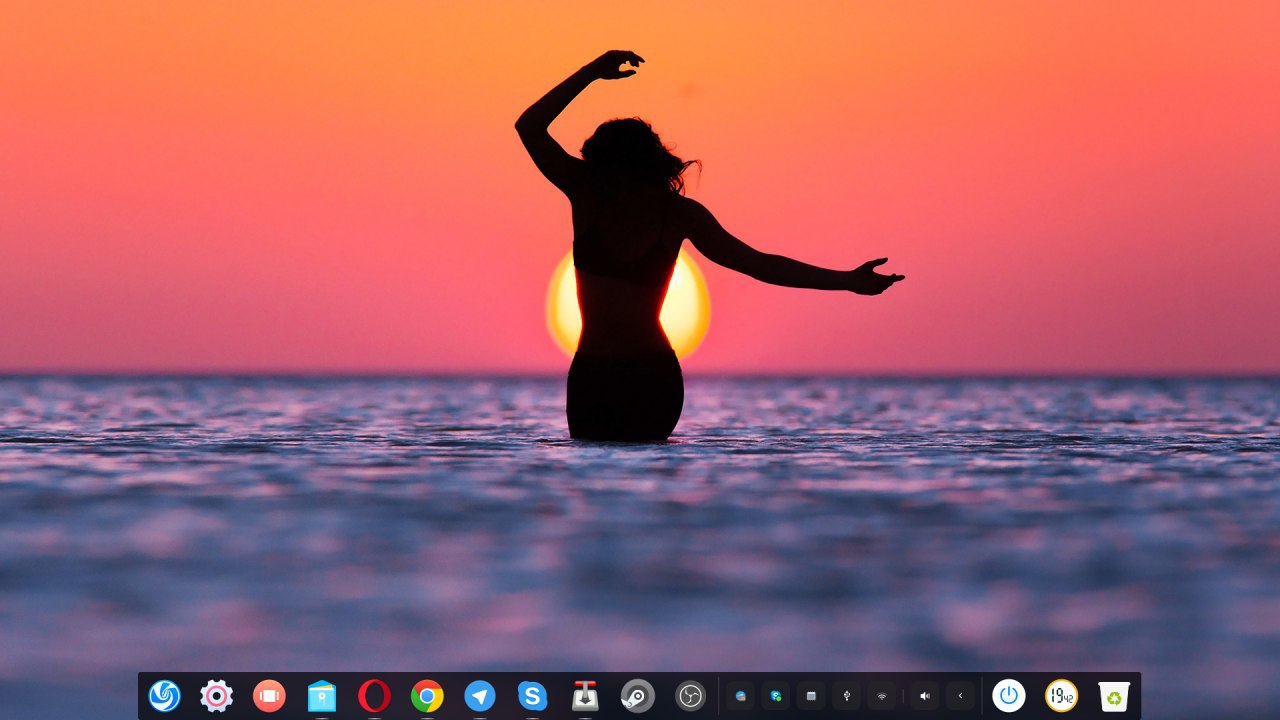This screenshot has height=720, width=1280.
Task: Launch Opera browser from the dock
Action: (374, 696)
